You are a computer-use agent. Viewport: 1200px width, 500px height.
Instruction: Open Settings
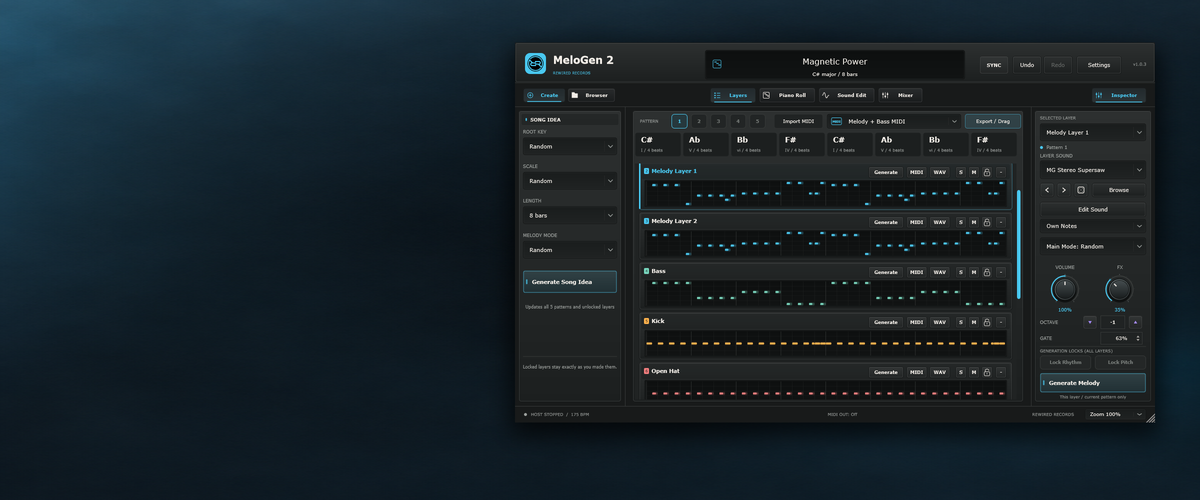click(x=1099, y=65)
